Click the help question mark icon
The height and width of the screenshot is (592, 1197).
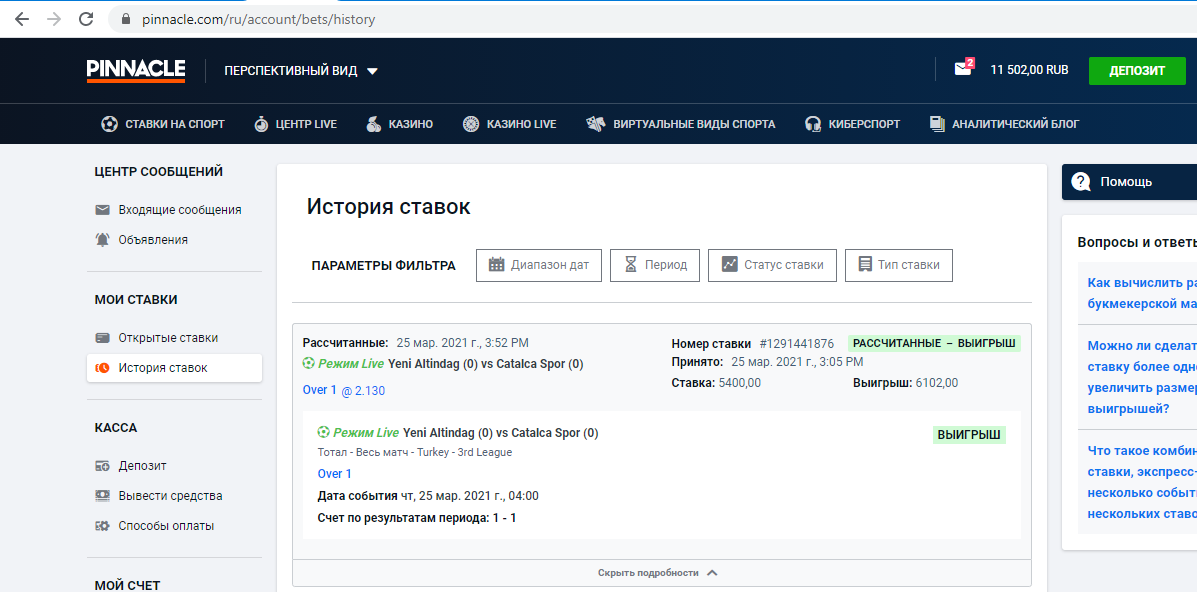pos(1080,182)
